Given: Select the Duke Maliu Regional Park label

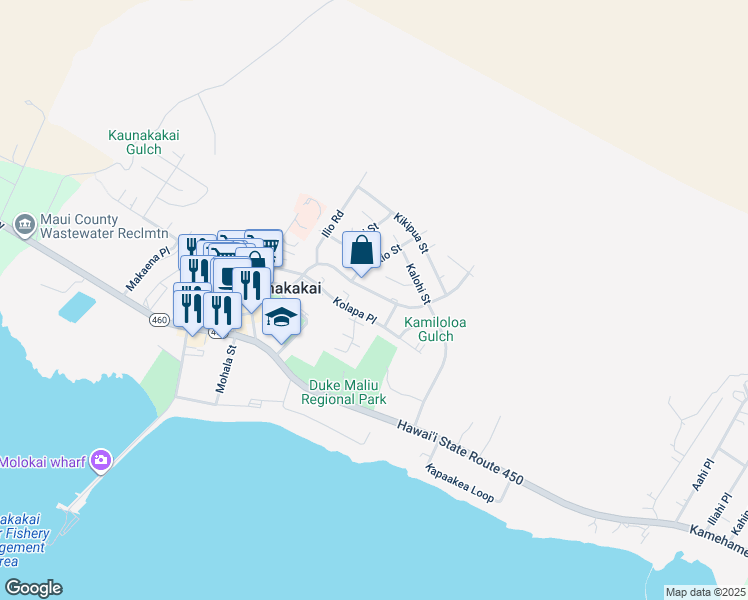Looking at the screenshot, I should [x=343, y=392].
